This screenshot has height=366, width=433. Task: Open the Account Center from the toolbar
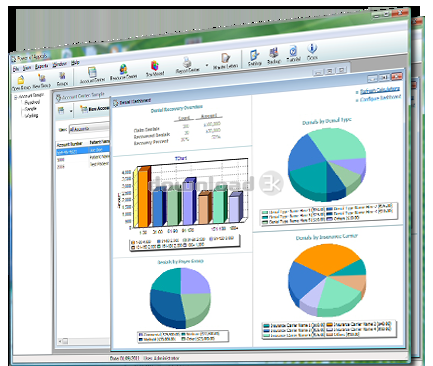(92, 75)
